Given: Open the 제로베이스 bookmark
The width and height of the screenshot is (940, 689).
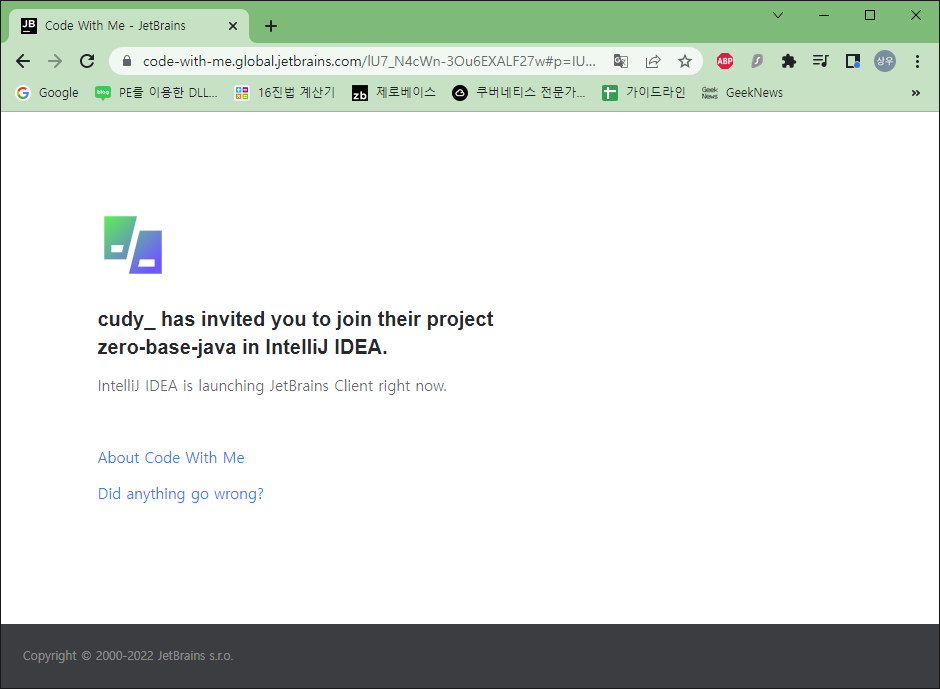Looking at the screenshot, I should 394,93.
